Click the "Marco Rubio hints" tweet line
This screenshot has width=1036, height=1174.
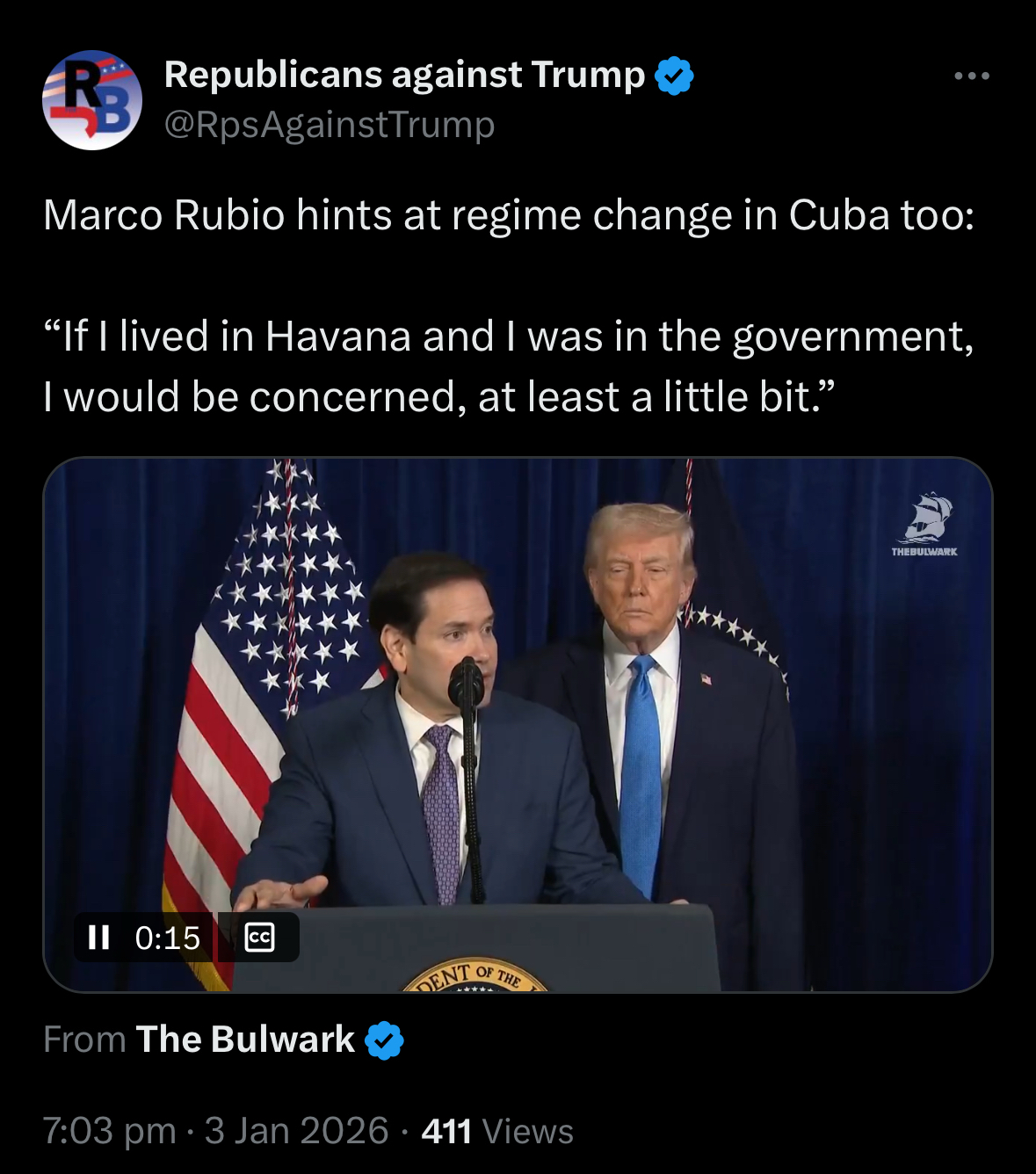point(508,215)
